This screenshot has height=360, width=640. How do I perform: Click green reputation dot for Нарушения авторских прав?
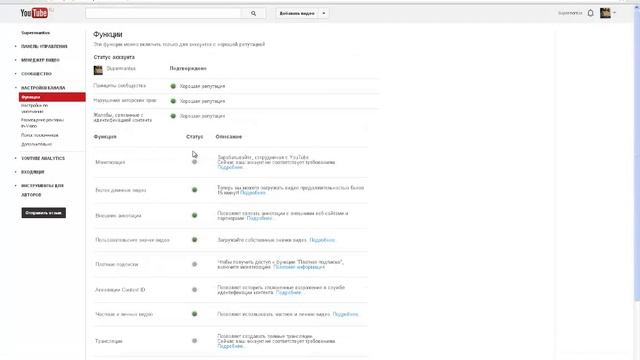point(173,101)
